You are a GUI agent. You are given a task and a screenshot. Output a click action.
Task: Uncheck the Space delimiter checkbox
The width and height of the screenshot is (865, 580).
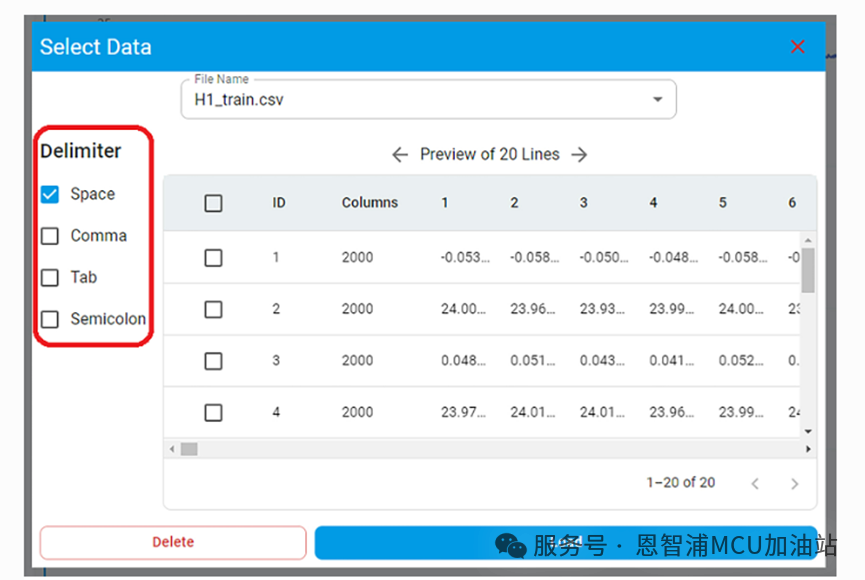pos(50,194)
